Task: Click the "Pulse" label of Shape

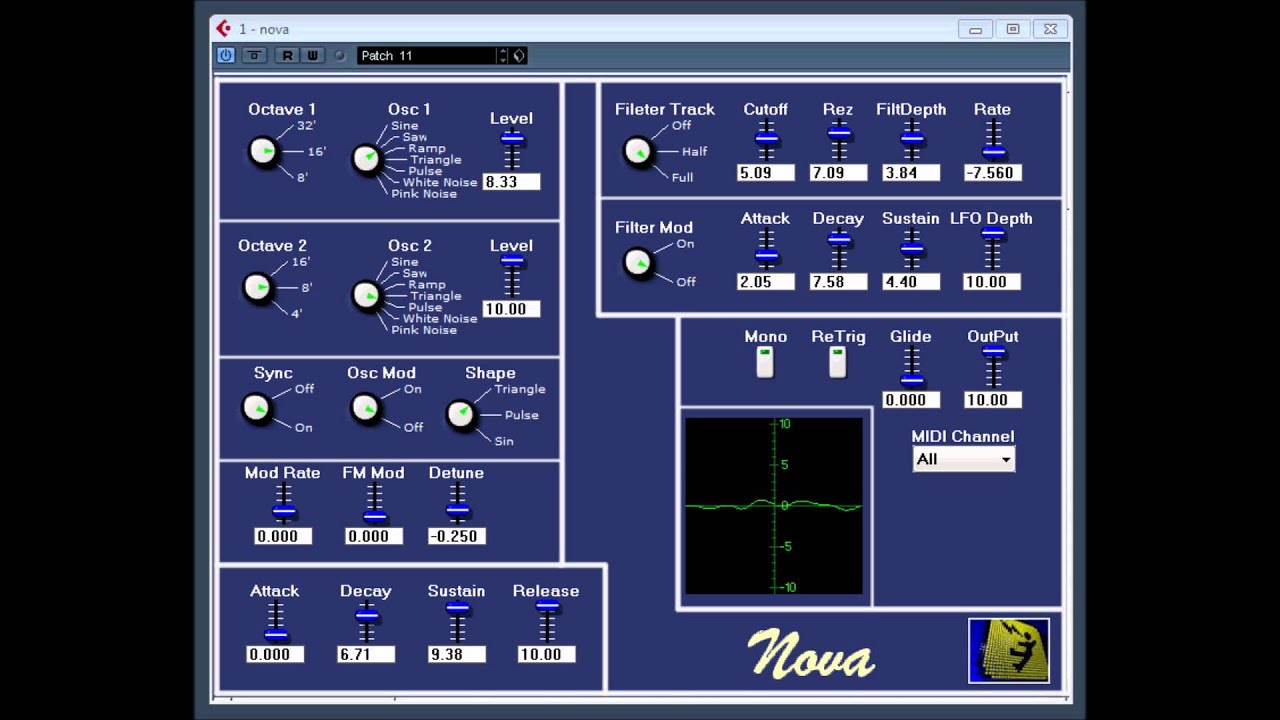Action: 522,415
